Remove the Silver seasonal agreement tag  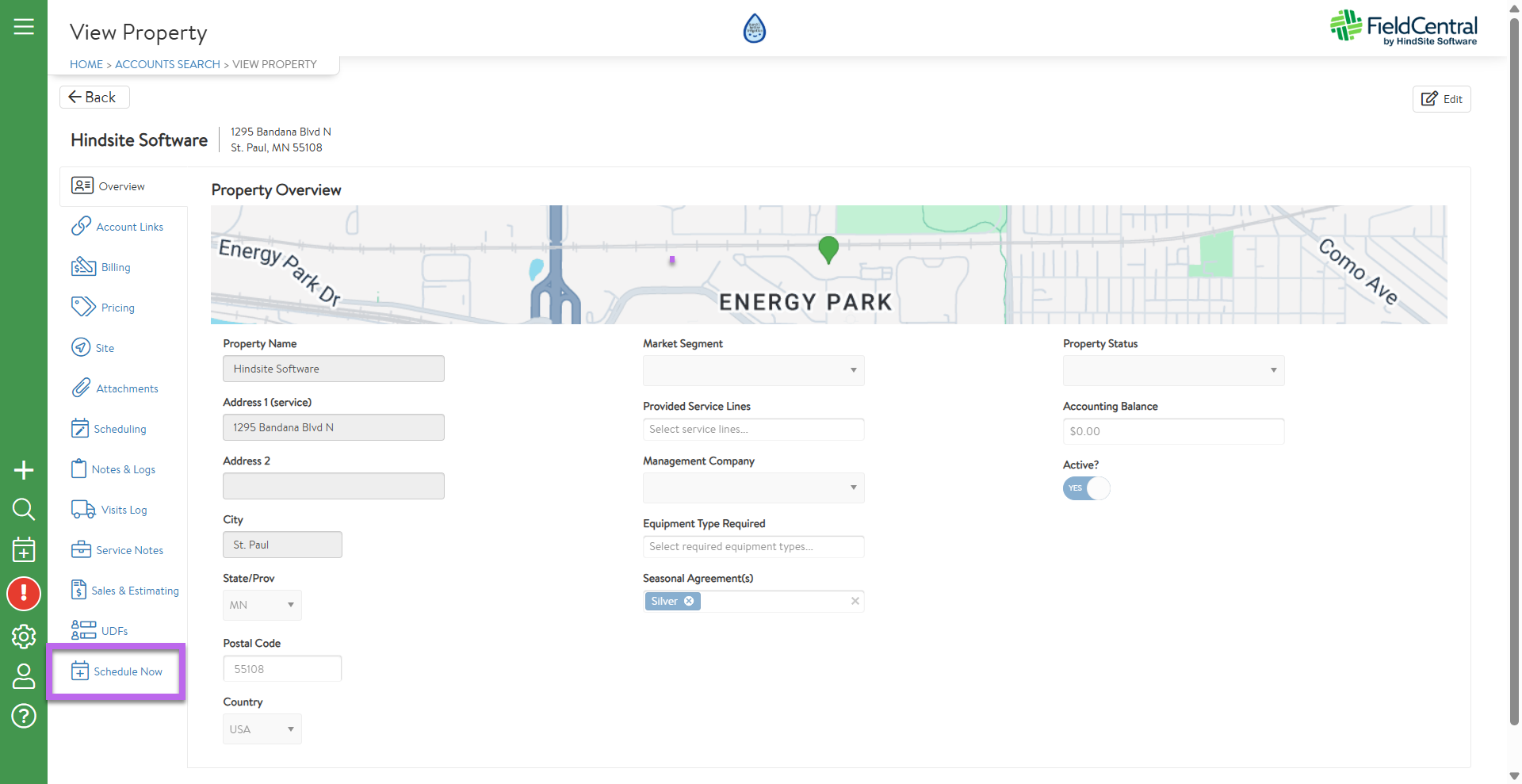click(689, 601)
